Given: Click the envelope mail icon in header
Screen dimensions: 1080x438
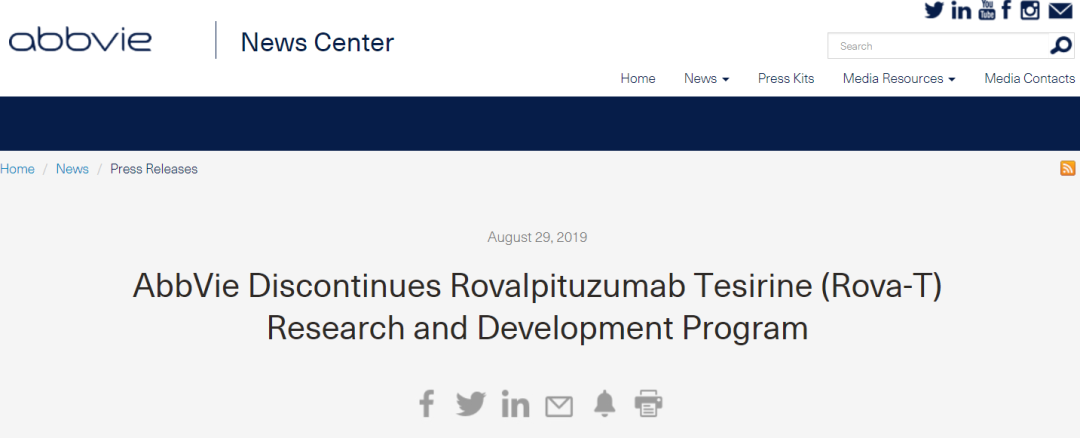Looking at the screenshot, I should coord(1061,11).
